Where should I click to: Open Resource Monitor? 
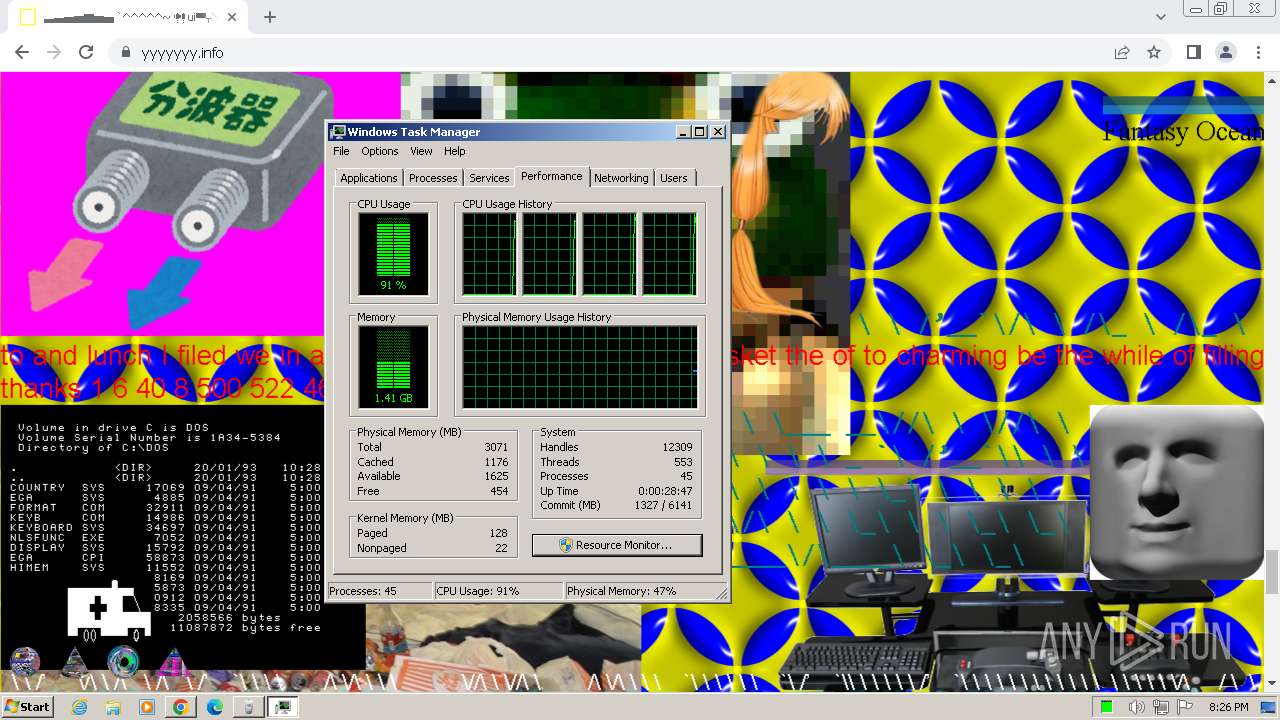[617, 545]
